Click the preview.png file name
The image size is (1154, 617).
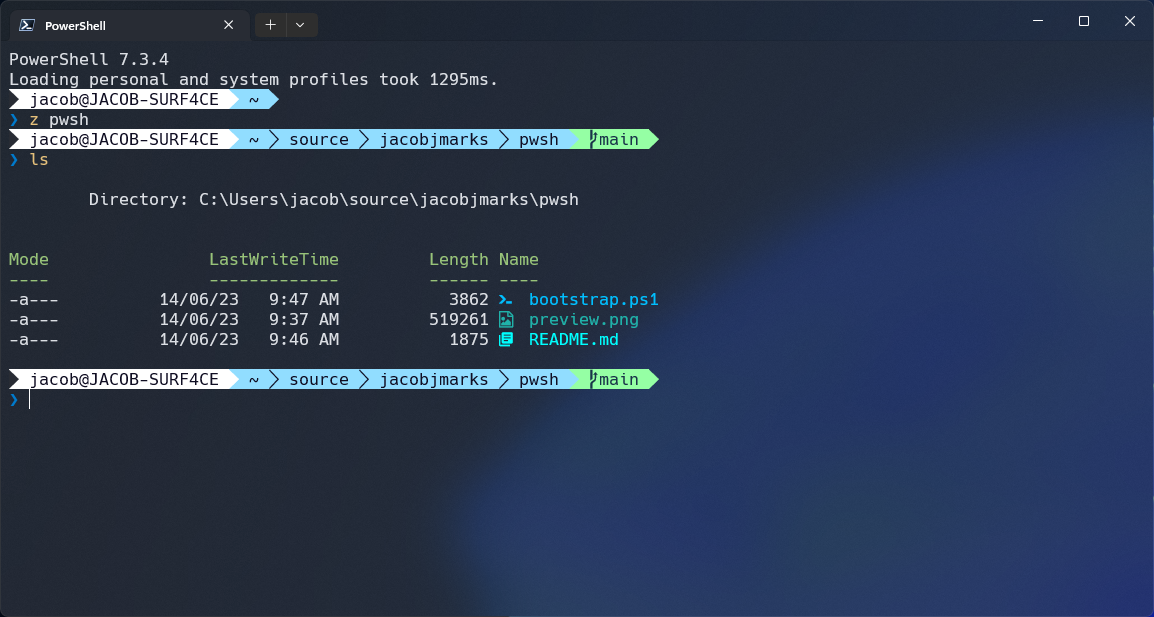[x=584, y=320]
